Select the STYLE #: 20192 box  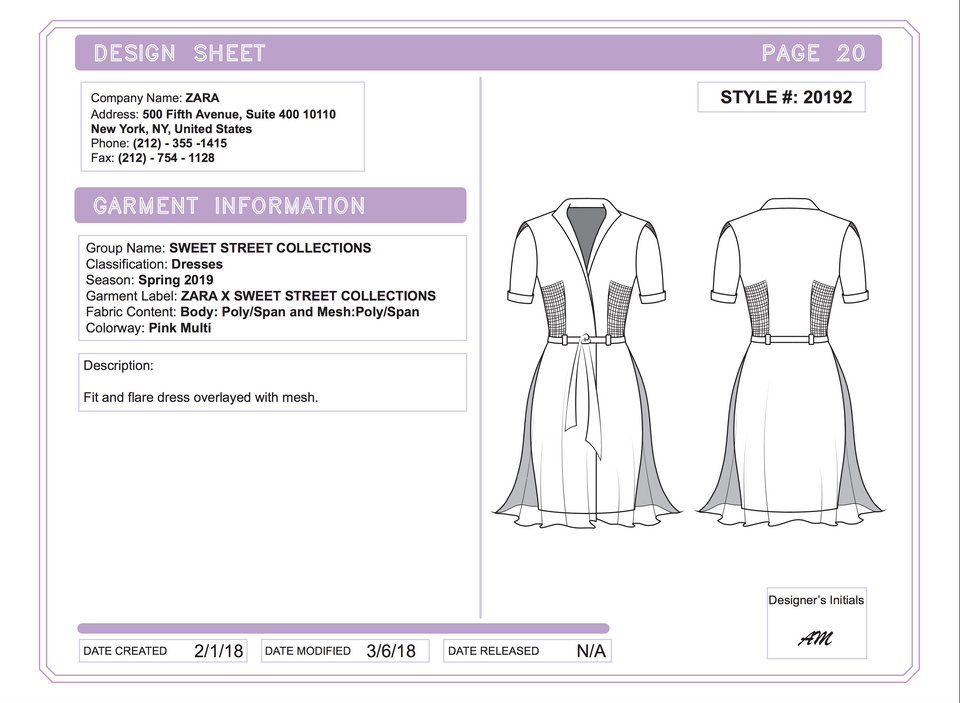point(781,97)
